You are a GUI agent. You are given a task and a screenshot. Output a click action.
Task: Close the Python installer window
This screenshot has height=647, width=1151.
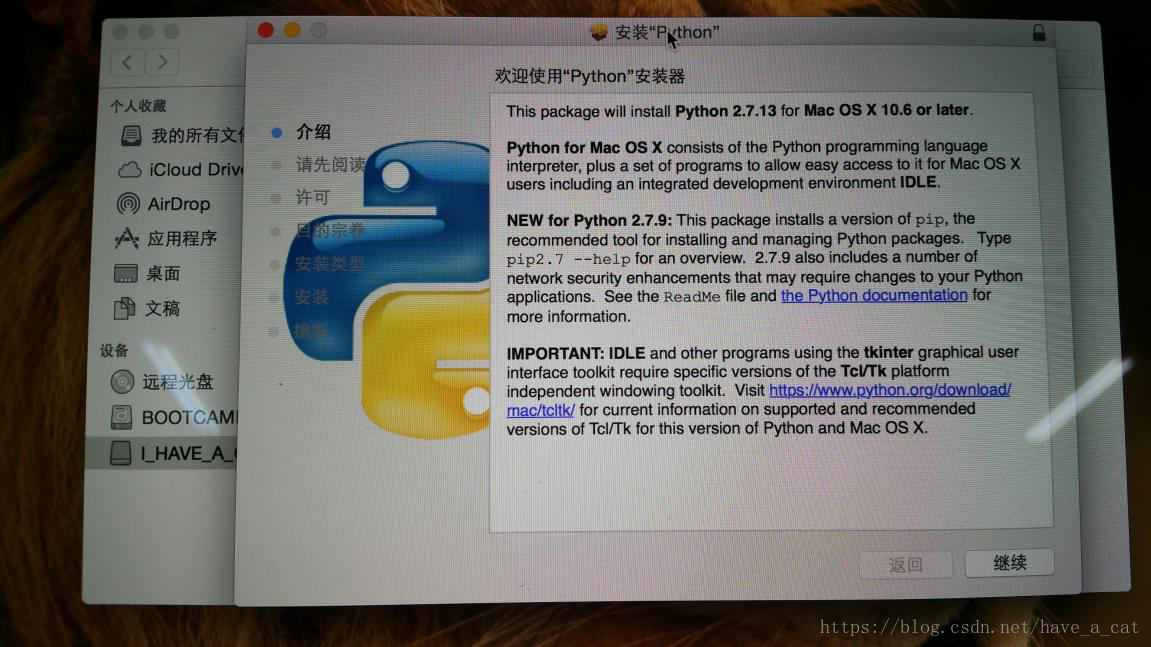[266, 30]
